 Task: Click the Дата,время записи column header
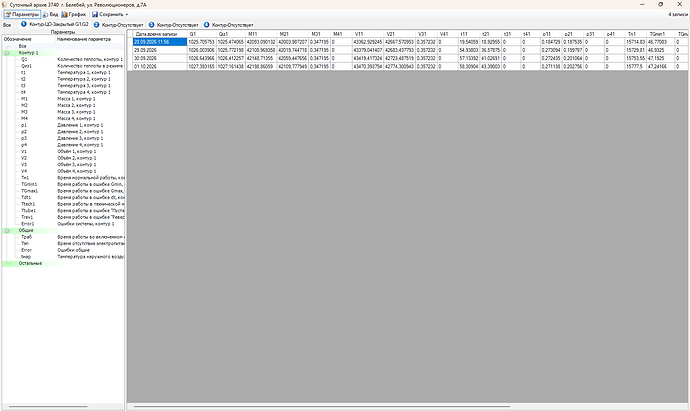160,34
